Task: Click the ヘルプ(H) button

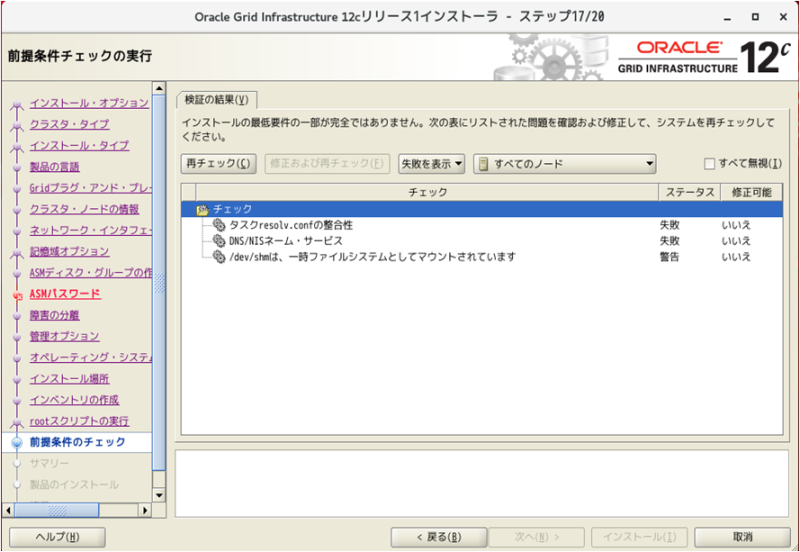Action: click(x=57, y=537)
